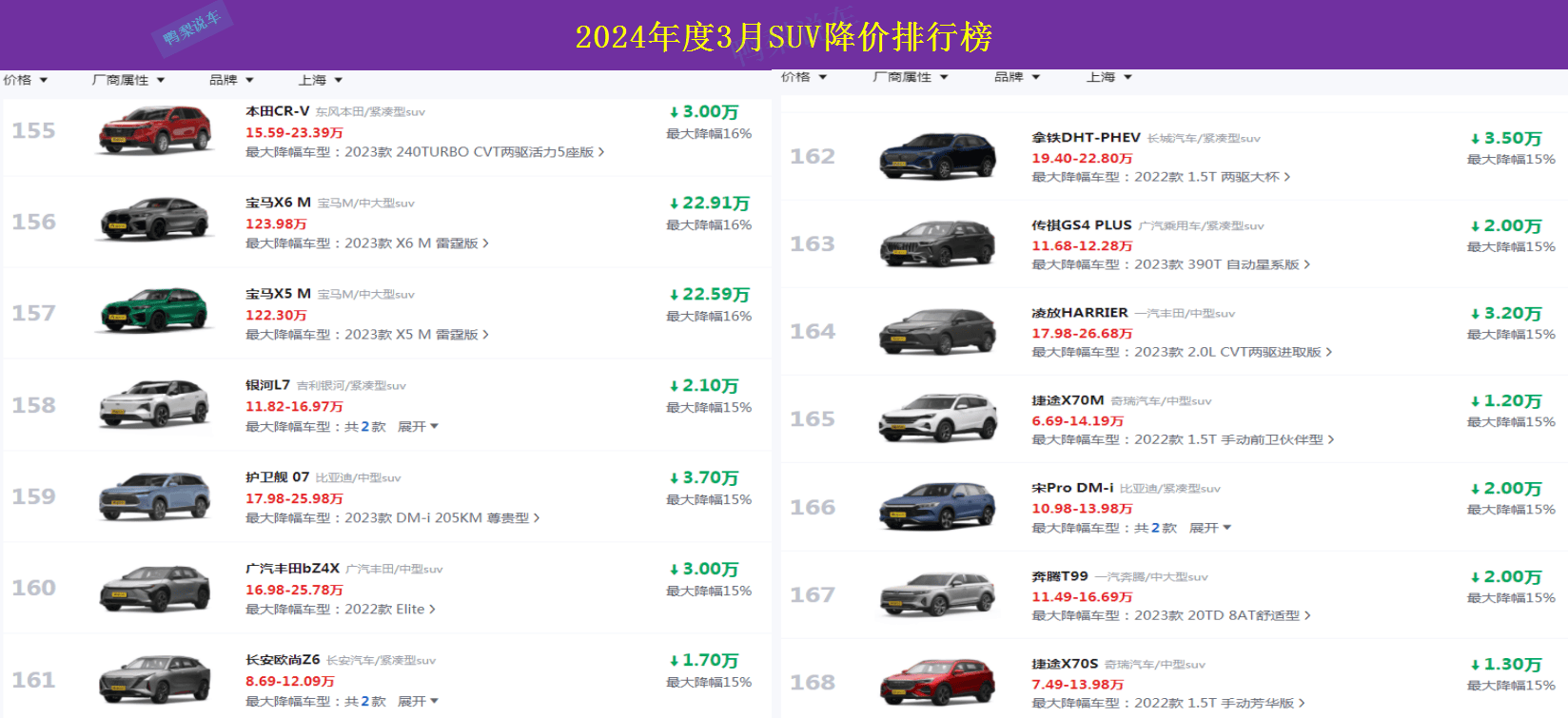This screenshot has width=1568, height=718.
Task: Open the 2023款 2.0L CVT两驱进取版 trim link
Action: [1232, 352]
